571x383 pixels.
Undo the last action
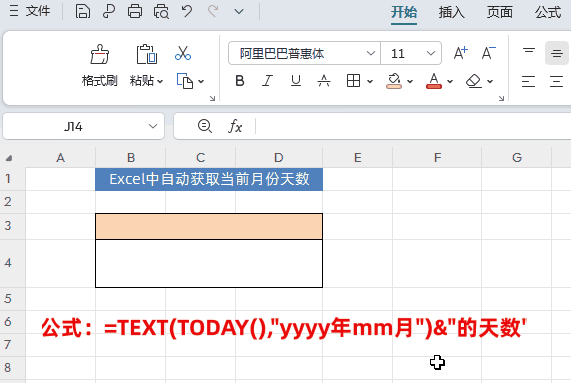[x=187, y=11]
